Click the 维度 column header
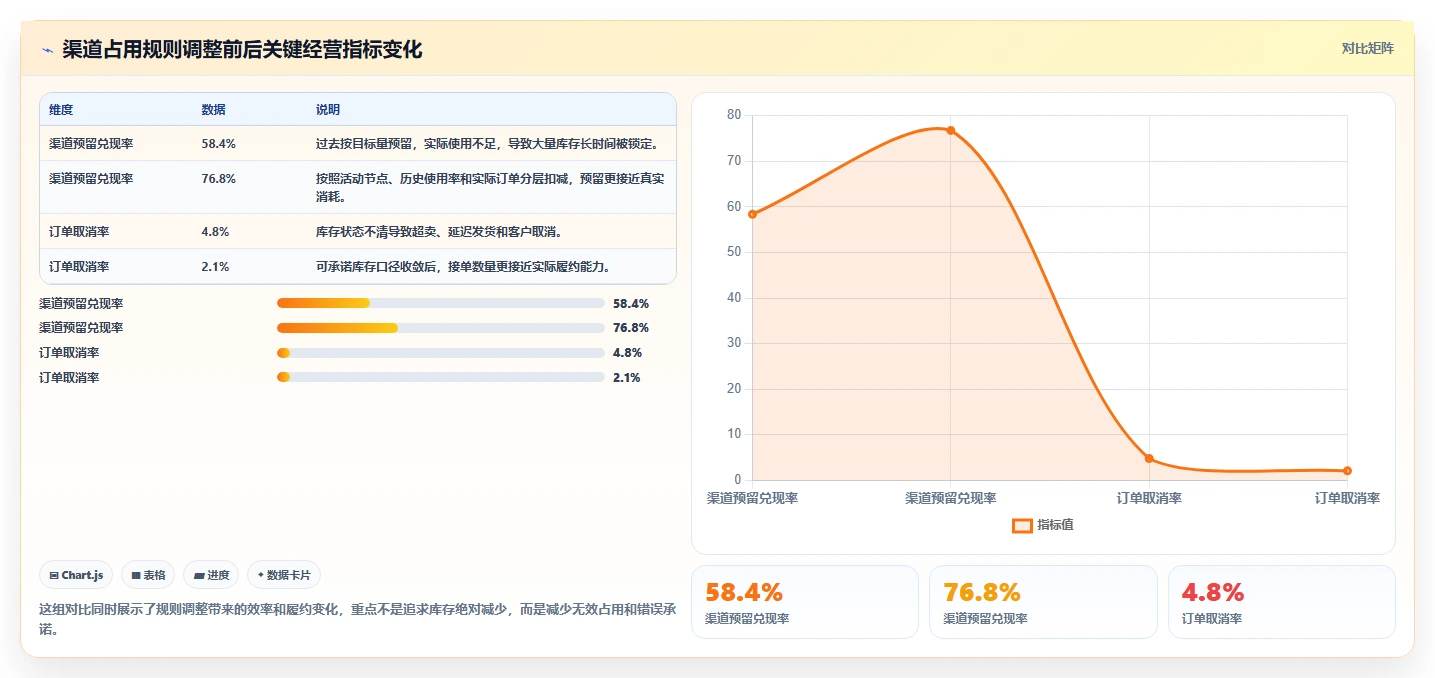1435x678 pixels. [61, 110]
